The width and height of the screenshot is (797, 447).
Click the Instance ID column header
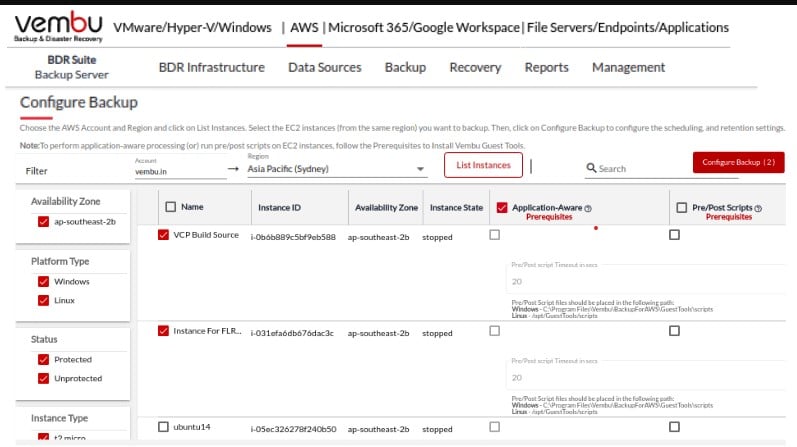(x=279, y=207)
